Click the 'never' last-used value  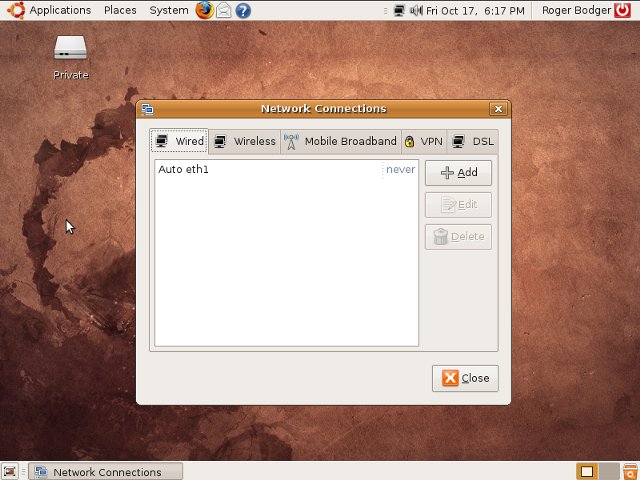[x=400, y=169]
